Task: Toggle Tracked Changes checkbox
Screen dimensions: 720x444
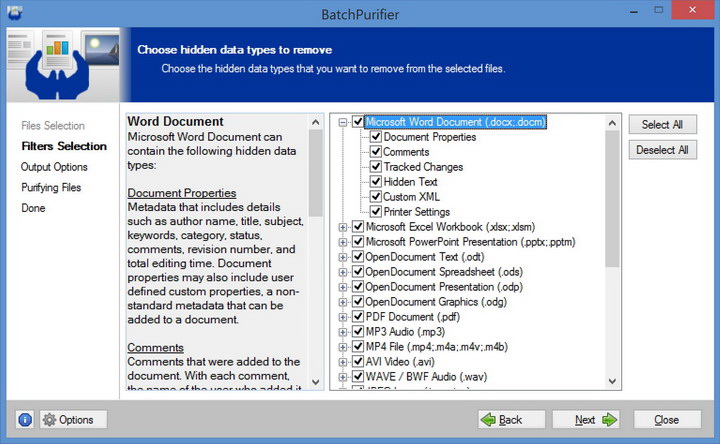Action: point(376,167)
